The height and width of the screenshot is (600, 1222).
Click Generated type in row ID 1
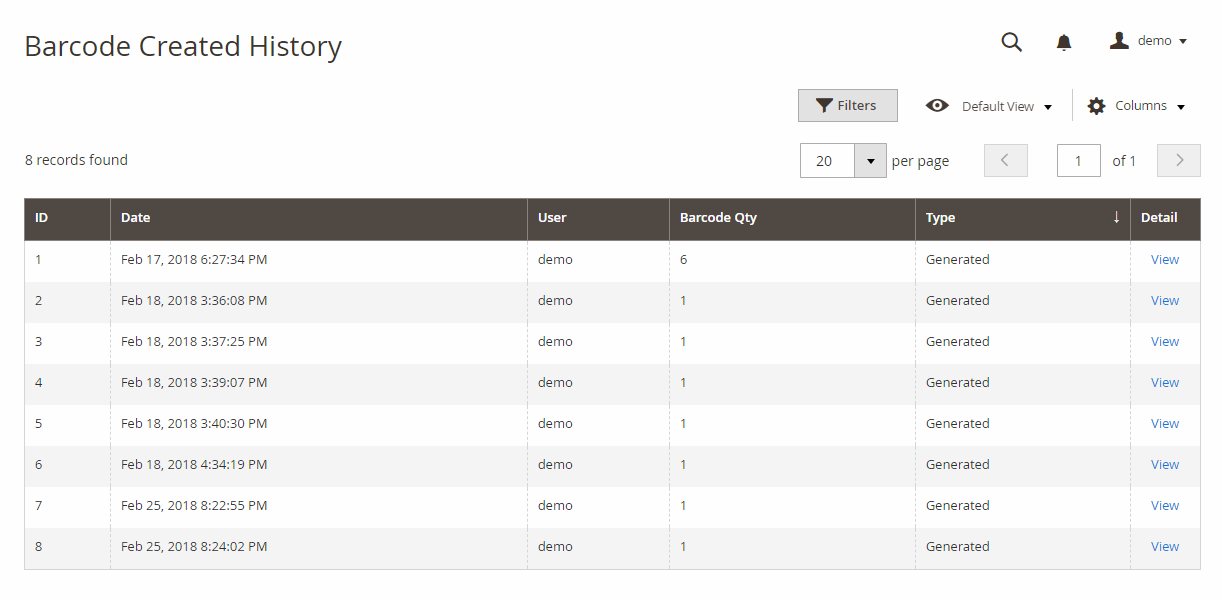pos(957,260)
